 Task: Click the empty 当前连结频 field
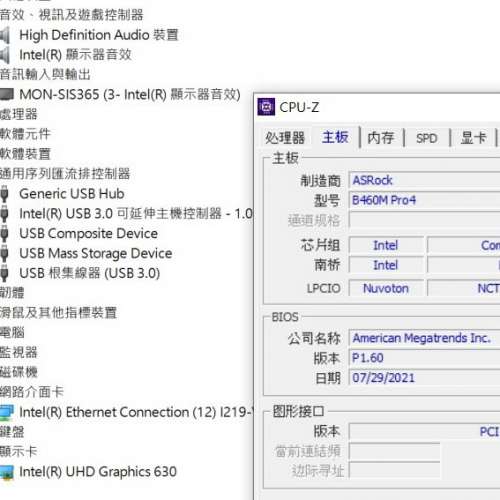(x=394, y=452)
